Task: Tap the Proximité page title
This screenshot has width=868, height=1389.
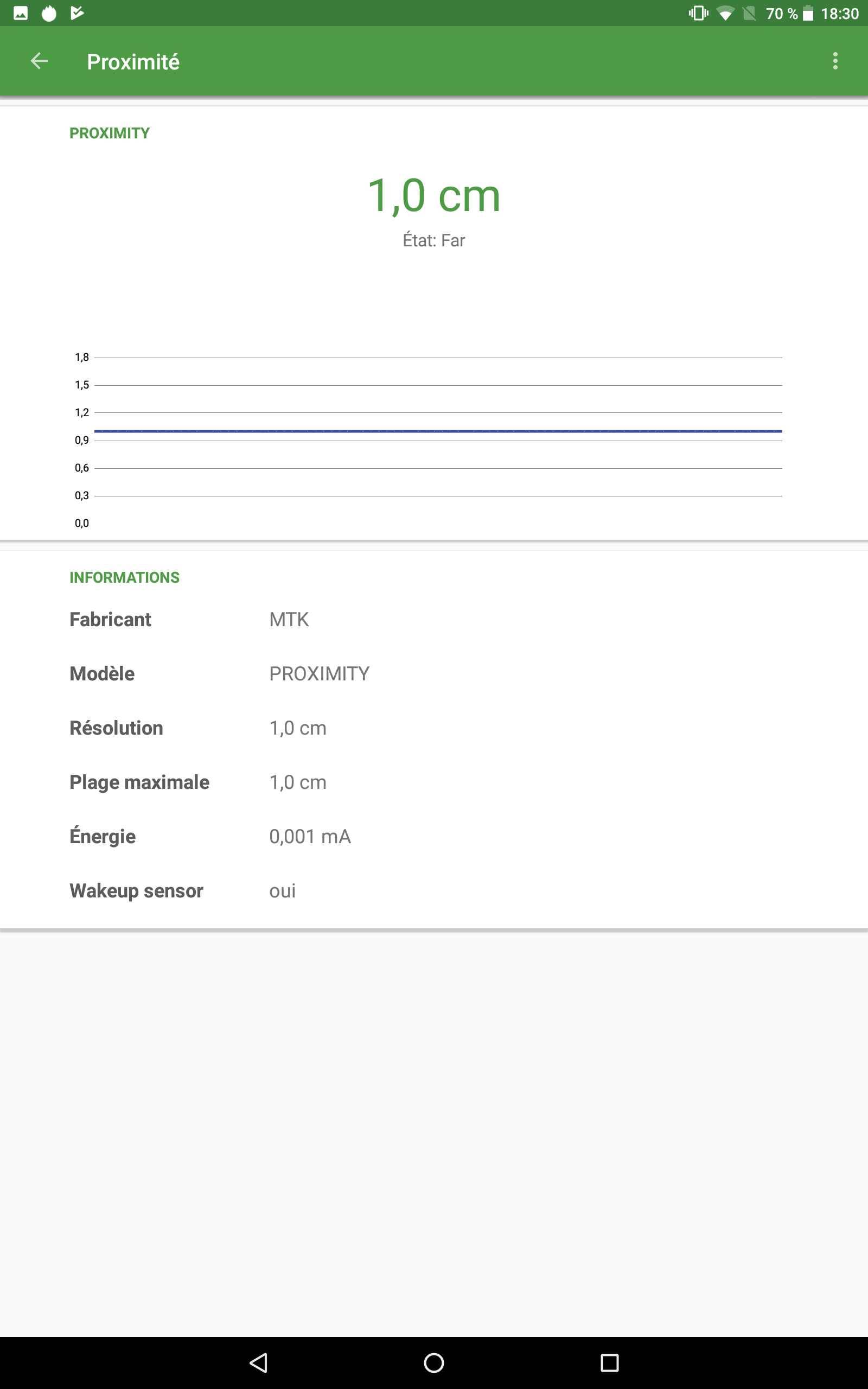Action: pos(133,62)
